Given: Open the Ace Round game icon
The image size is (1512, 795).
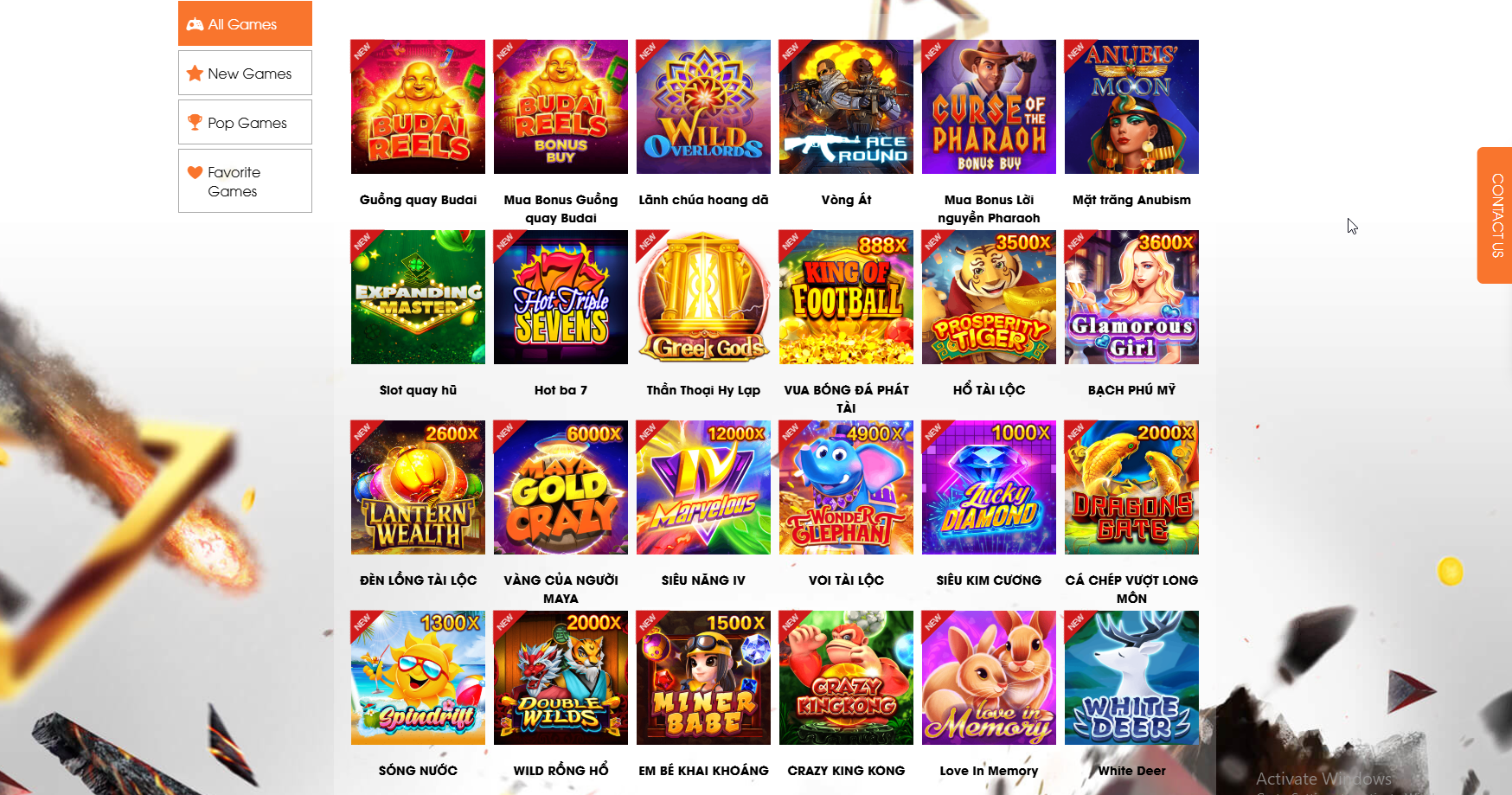Looking at the screenshot, I should coord(846,106).
